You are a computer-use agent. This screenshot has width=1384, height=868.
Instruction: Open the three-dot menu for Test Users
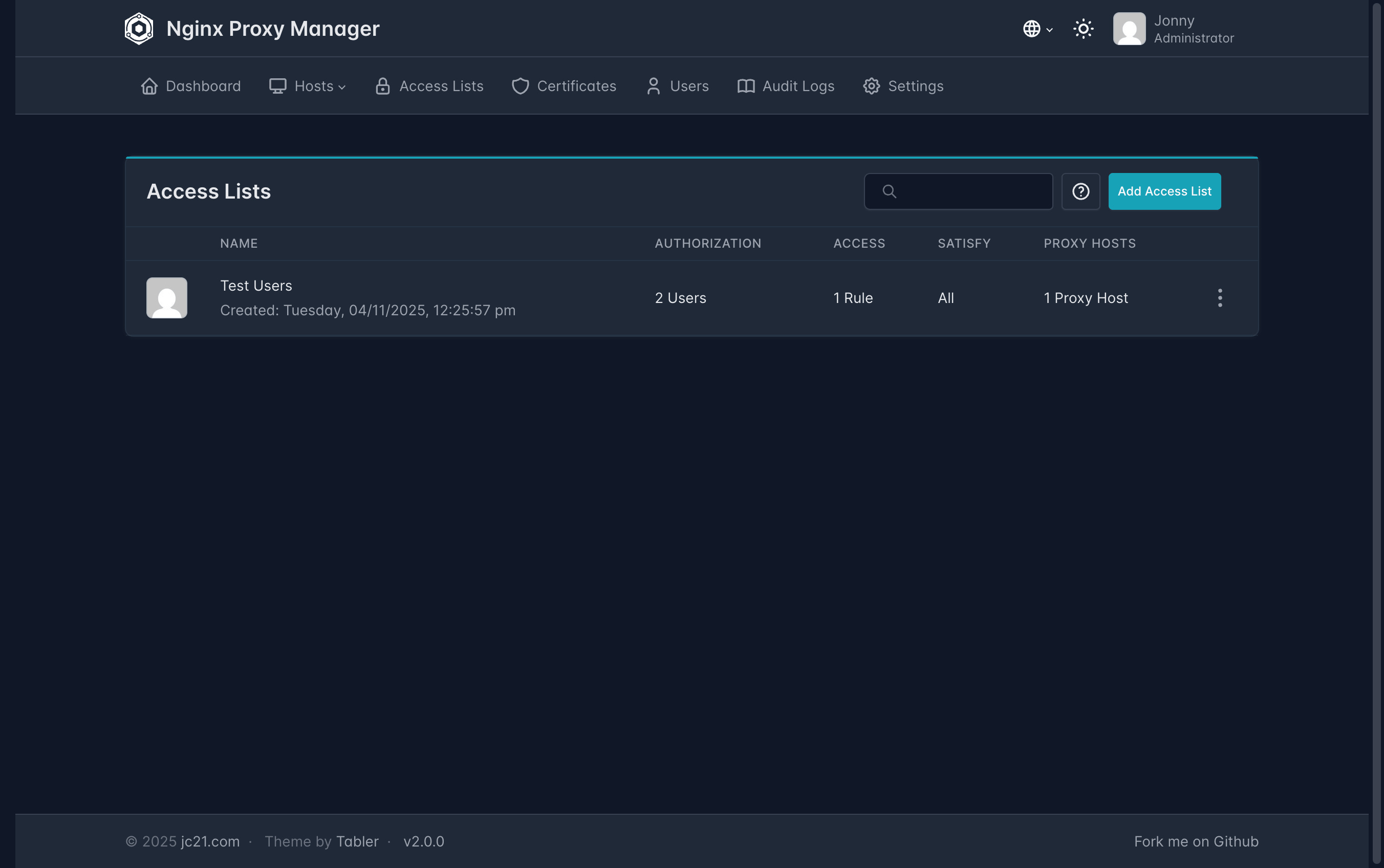coord(1220,298)
